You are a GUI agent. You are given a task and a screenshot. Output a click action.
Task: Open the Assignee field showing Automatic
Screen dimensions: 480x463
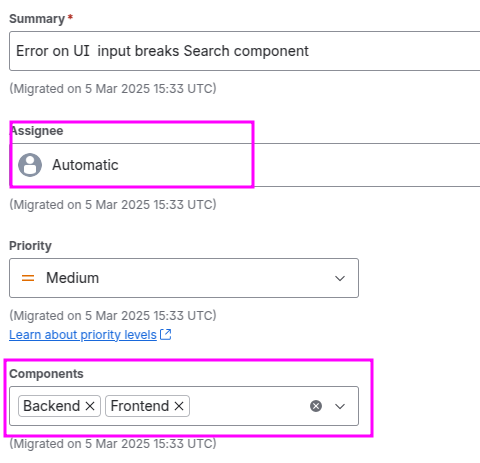[245, 165]
